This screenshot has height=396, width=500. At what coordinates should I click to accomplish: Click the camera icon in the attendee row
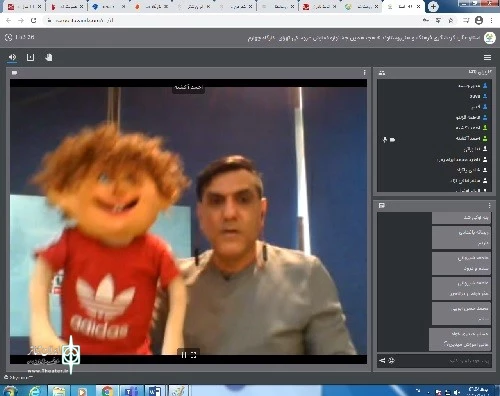pyautogui.click(x=392, y=140)
